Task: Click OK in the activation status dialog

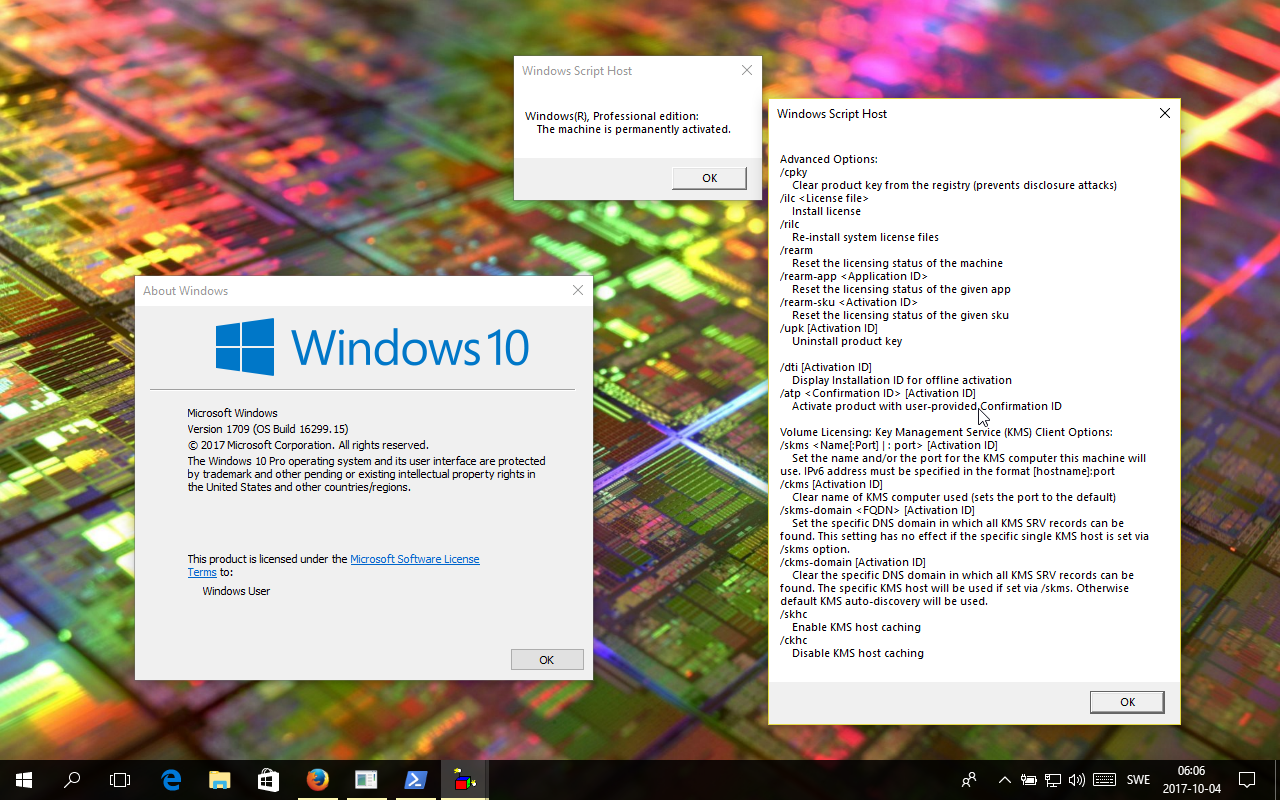Action: coord(709,178)
